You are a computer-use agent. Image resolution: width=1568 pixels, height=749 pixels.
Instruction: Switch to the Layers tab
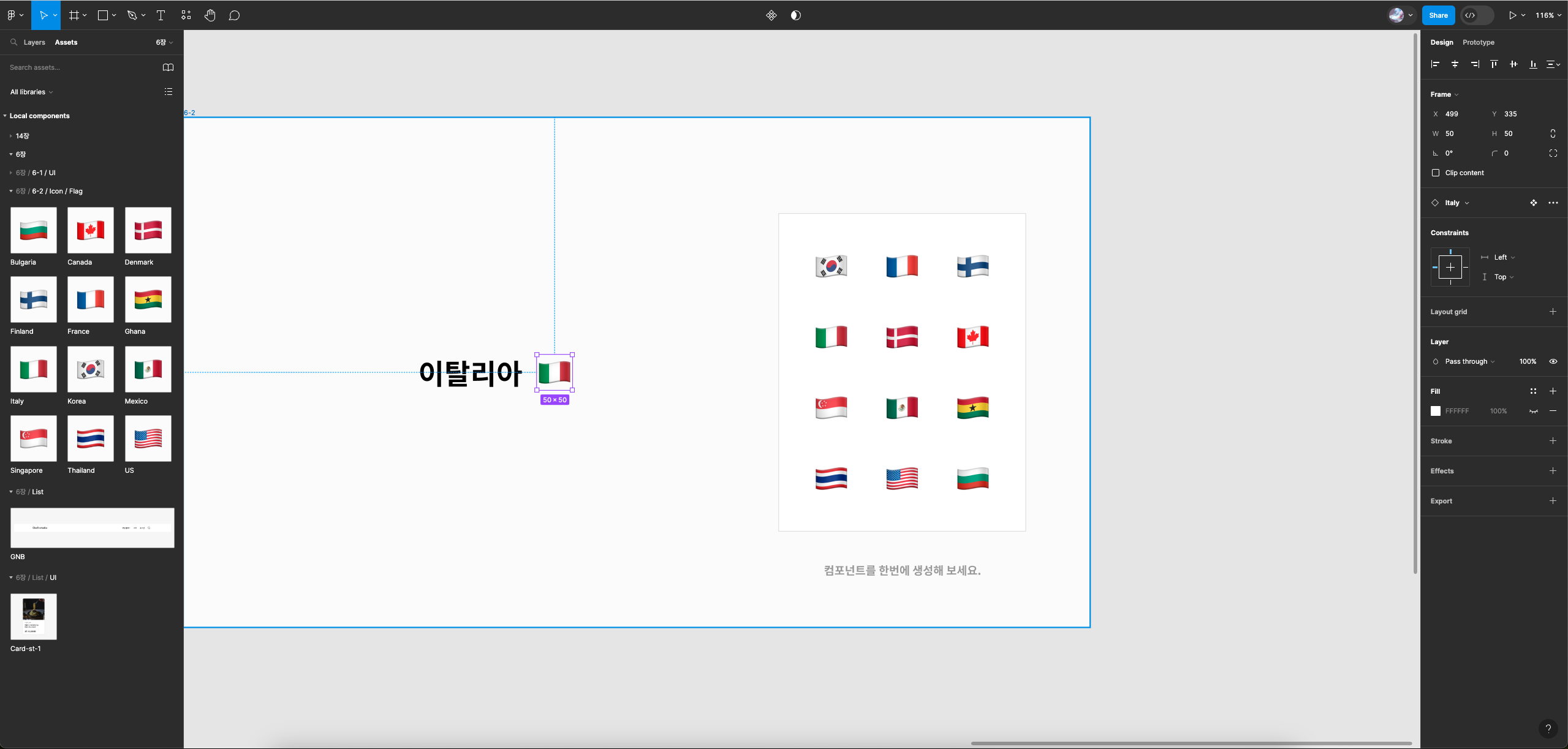click(34, 42)
